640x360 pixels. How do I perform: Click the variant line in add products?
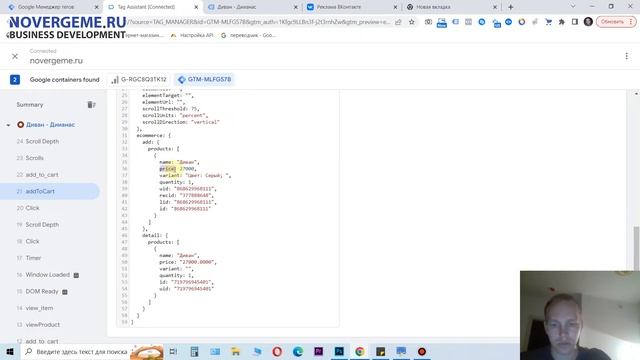[195, 176]
